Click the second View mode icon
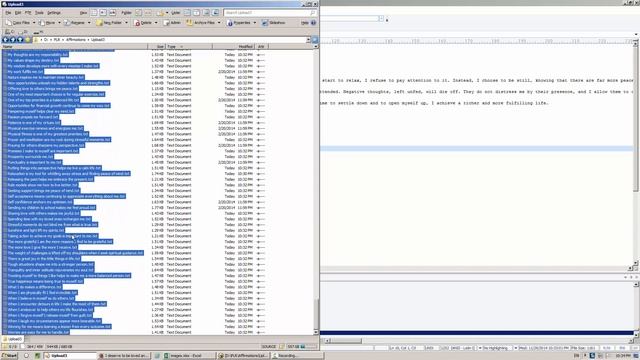This screenshot has height=360, width=640. [103, 13]
